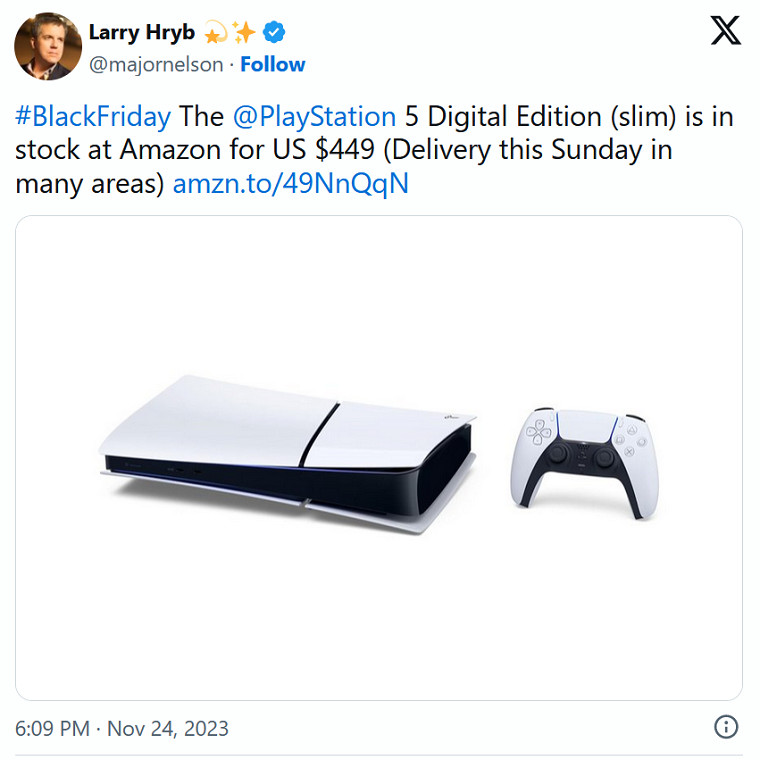
Task: Open the amzn.to/49NnQqN link
Action: click(290, 184)
